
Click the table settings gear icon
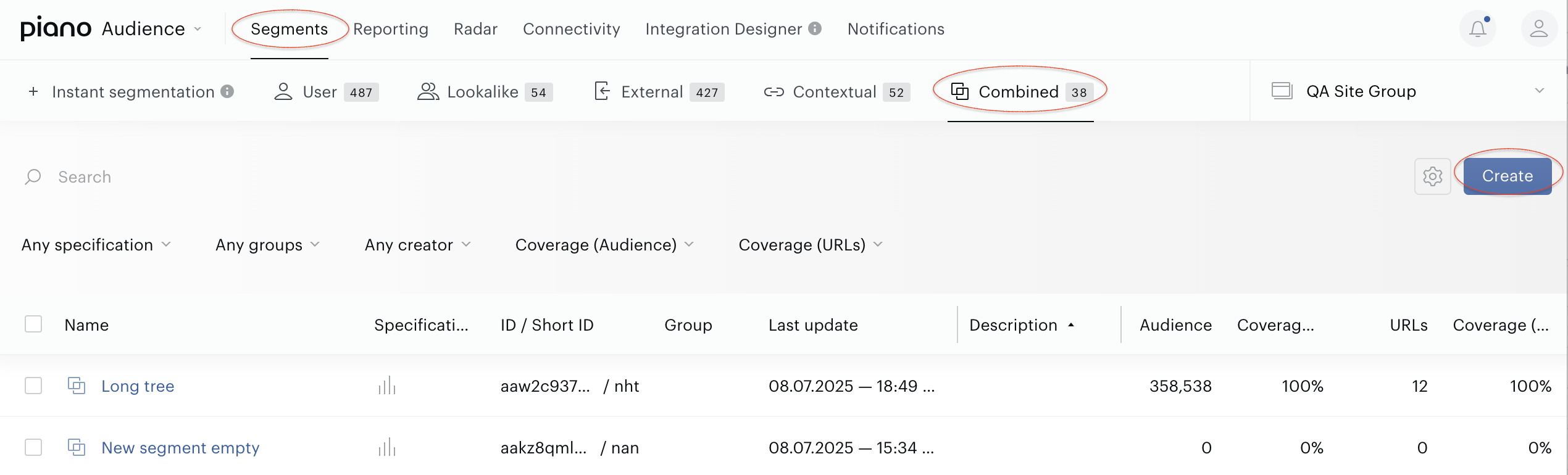pyautogui.click(x=1432, y=176)
